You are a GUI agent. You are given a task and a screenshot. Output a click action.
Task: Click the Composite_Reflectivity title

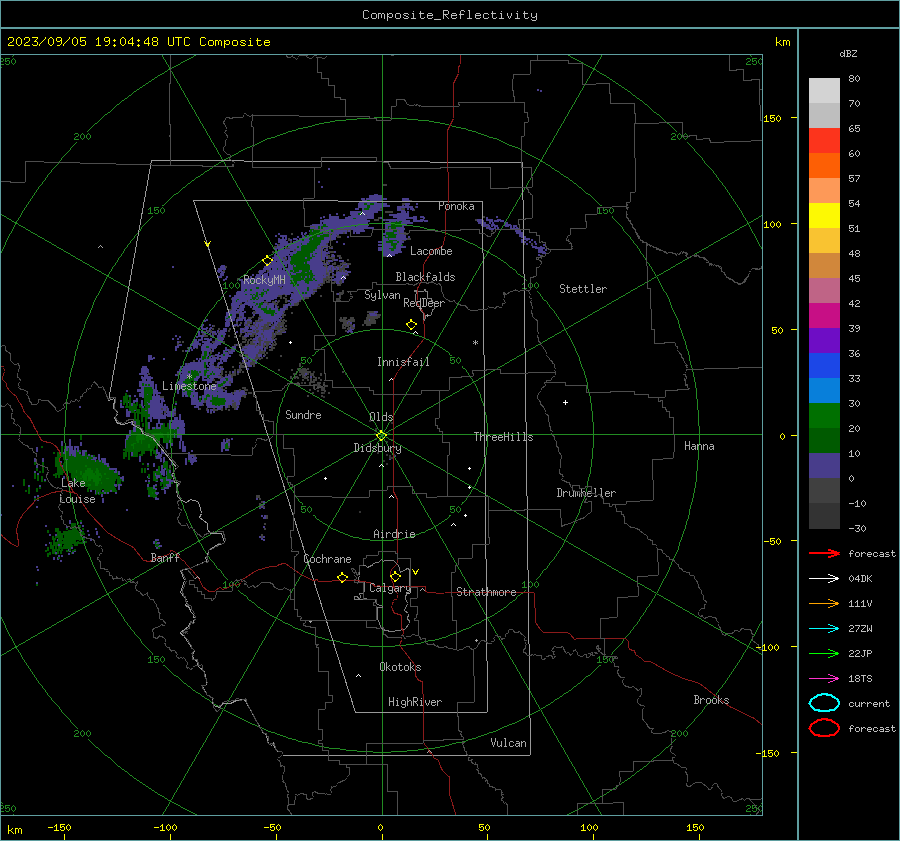450,15
